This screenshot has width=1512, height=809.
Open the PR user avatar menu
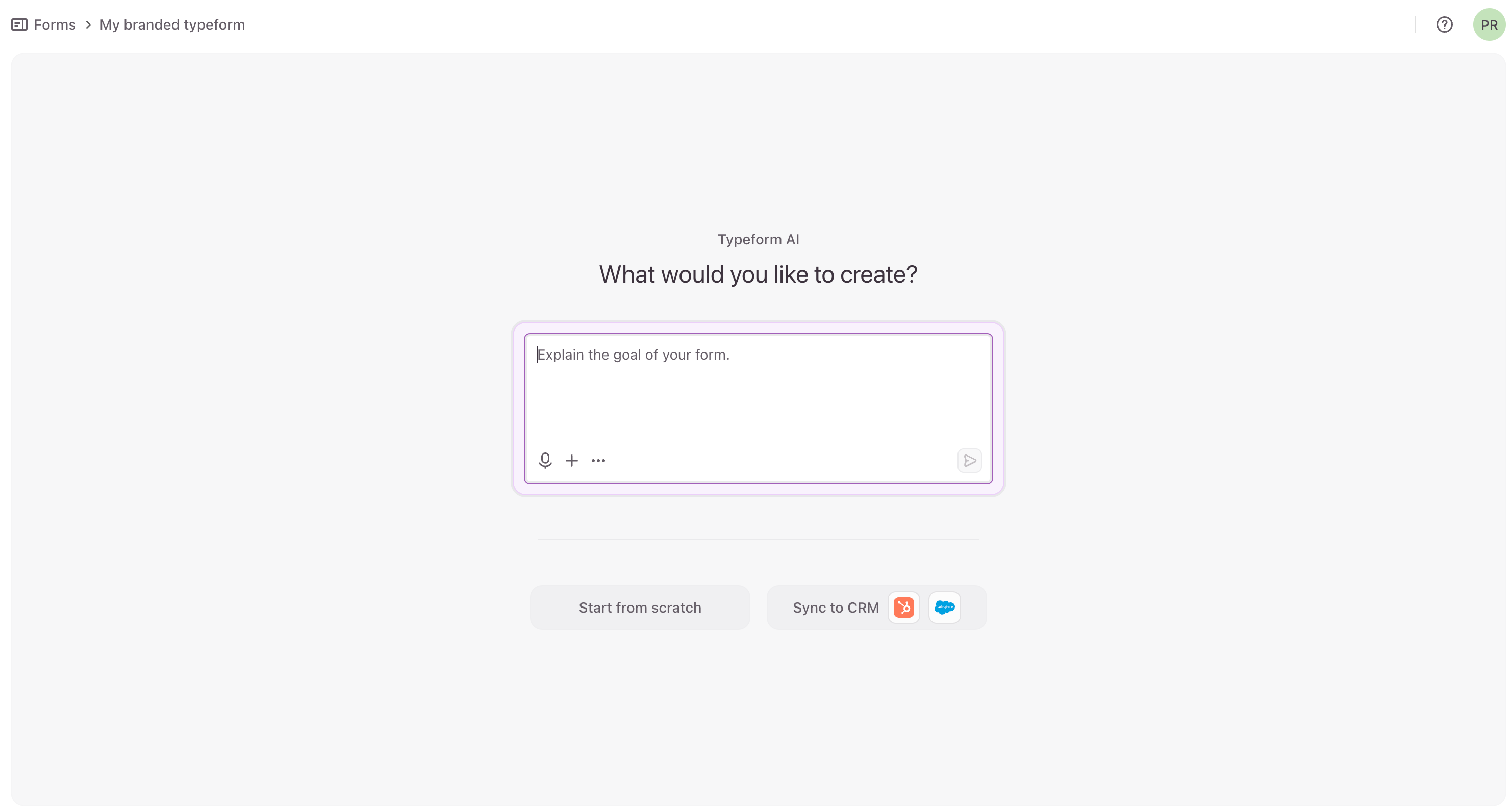click(x=1489, y=24)
